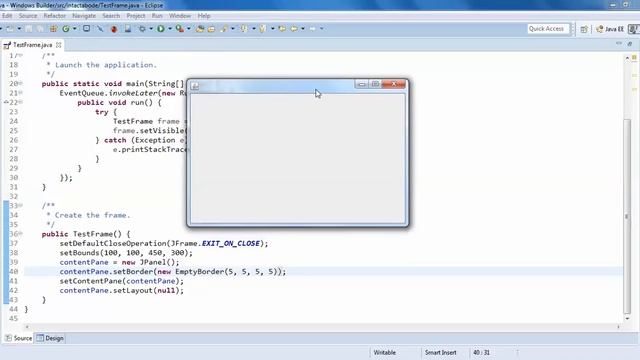Open dropdown next to green refresh icon
This screenshot has width=640, height=360.
pyautogui.click(x=74, y=29)
